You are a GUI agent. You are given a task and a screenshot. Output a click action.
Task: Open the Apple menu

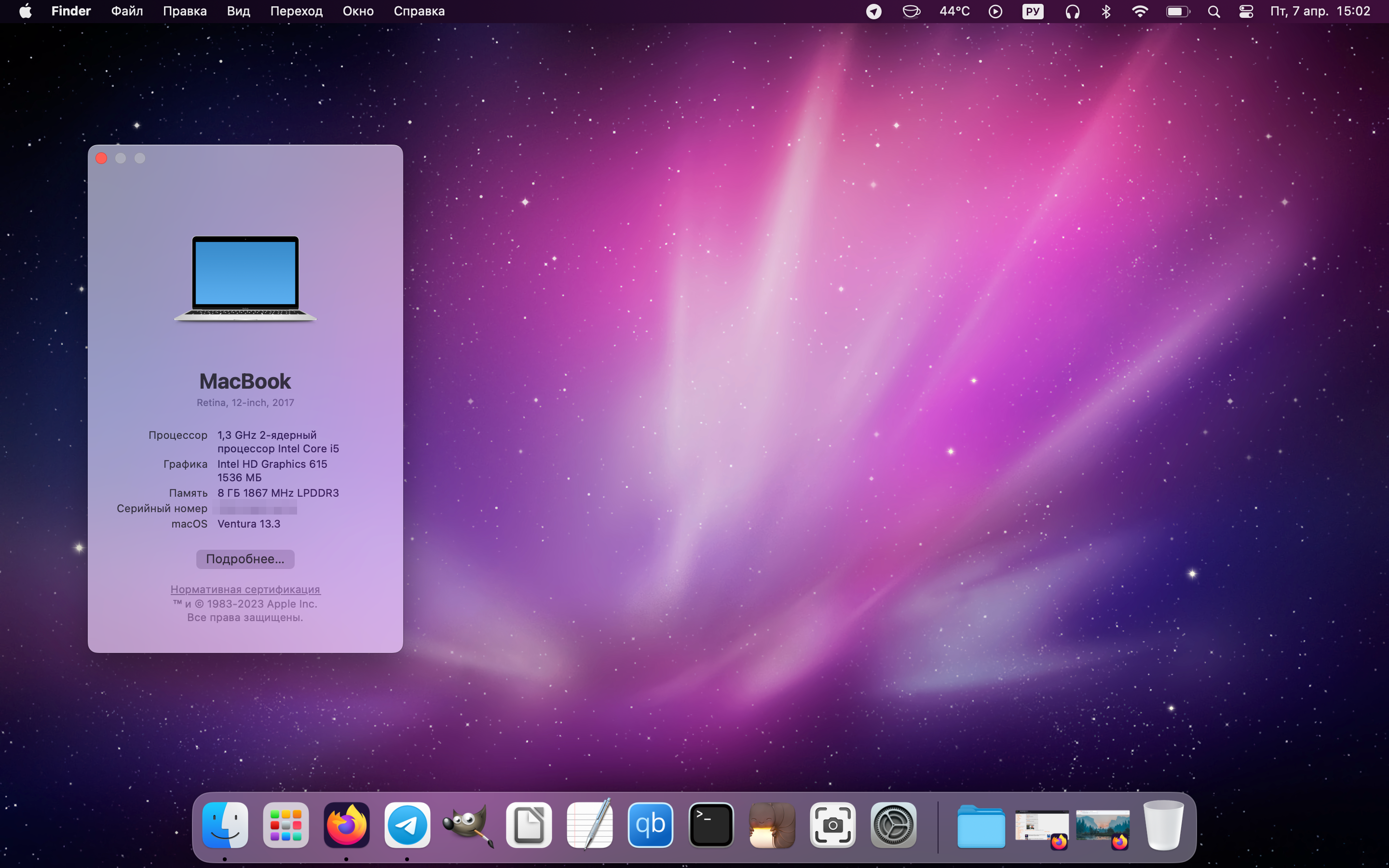pyautogui.click(x=25, y=11)
